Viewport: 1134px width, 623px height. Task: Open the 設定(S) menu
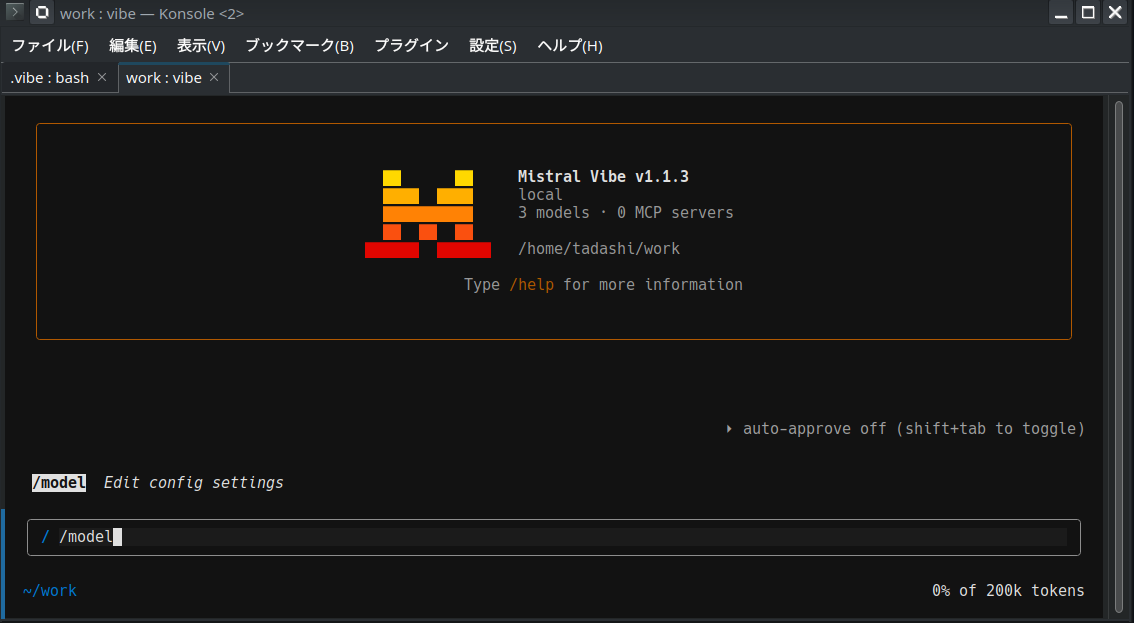click(493, 46)
